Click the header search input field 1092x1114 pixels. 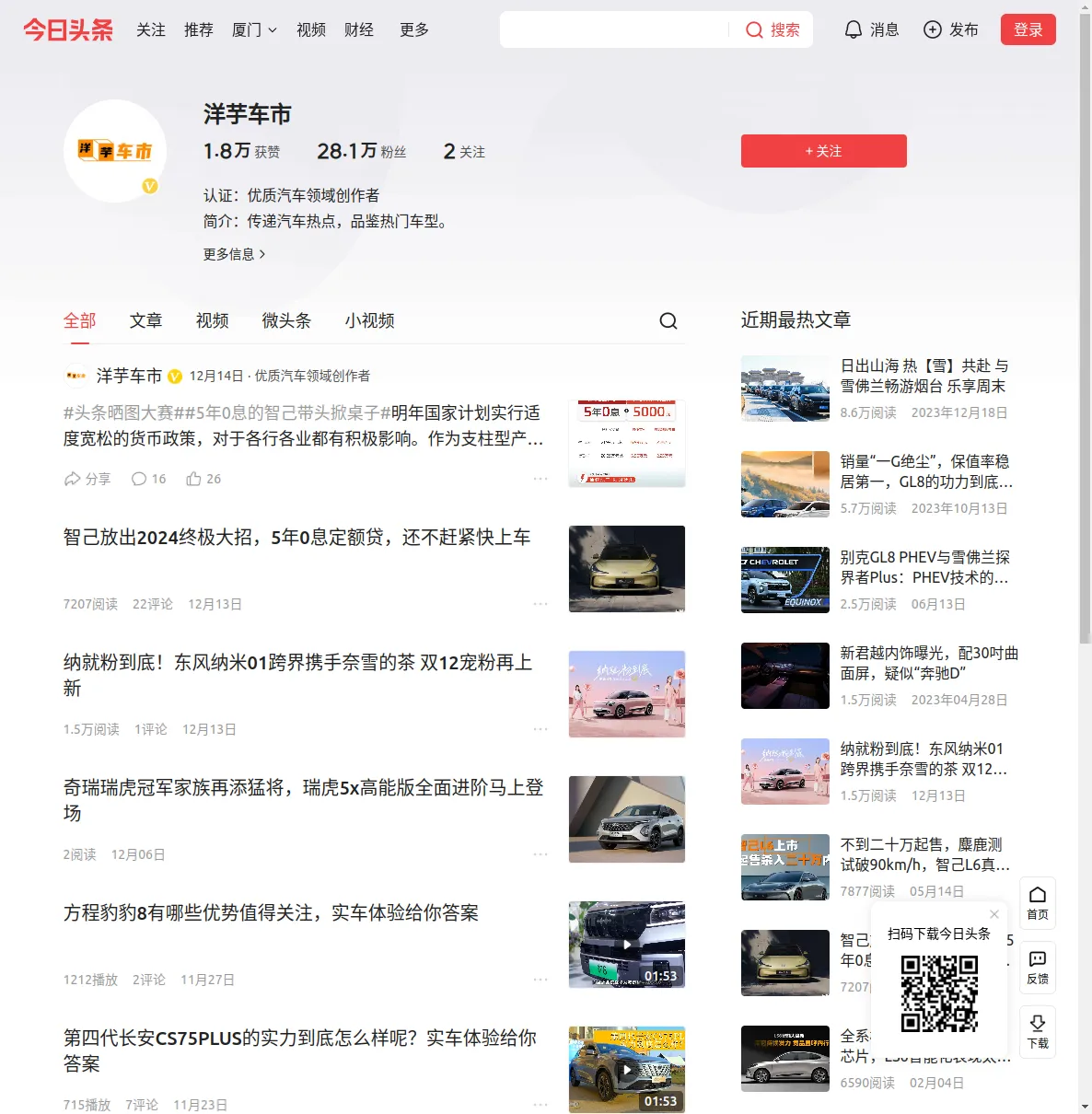click(615, 30)
